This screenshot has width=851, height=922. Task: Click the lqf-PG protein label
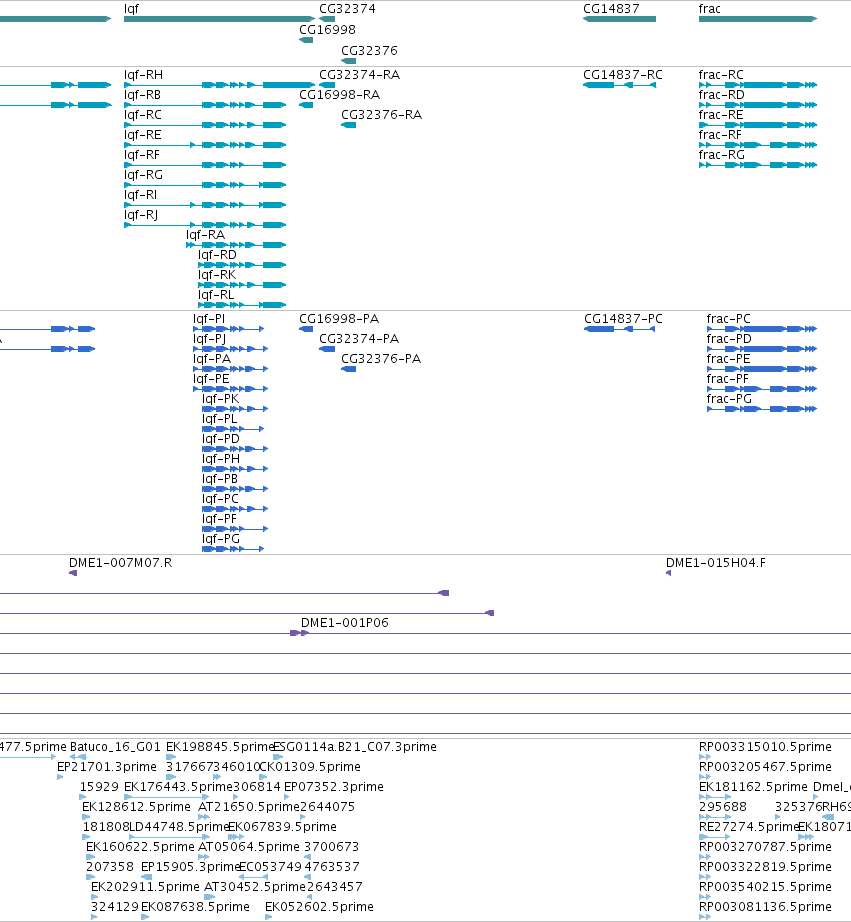pyautogui.click(x=221, y=539)
